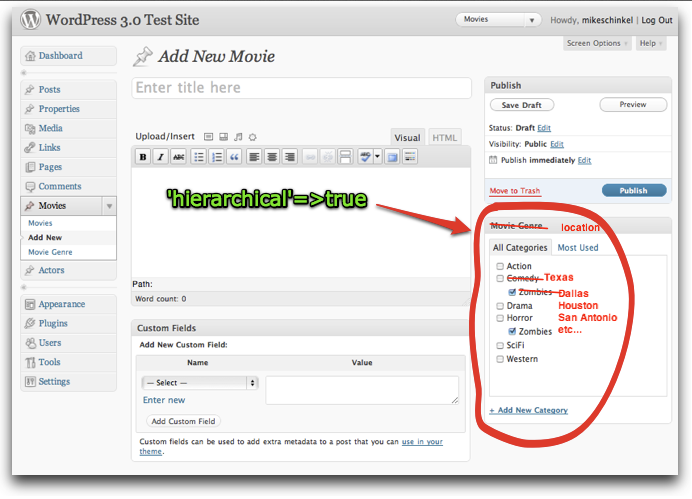
Task: Click into the Enter title here field
Action: 301,88
